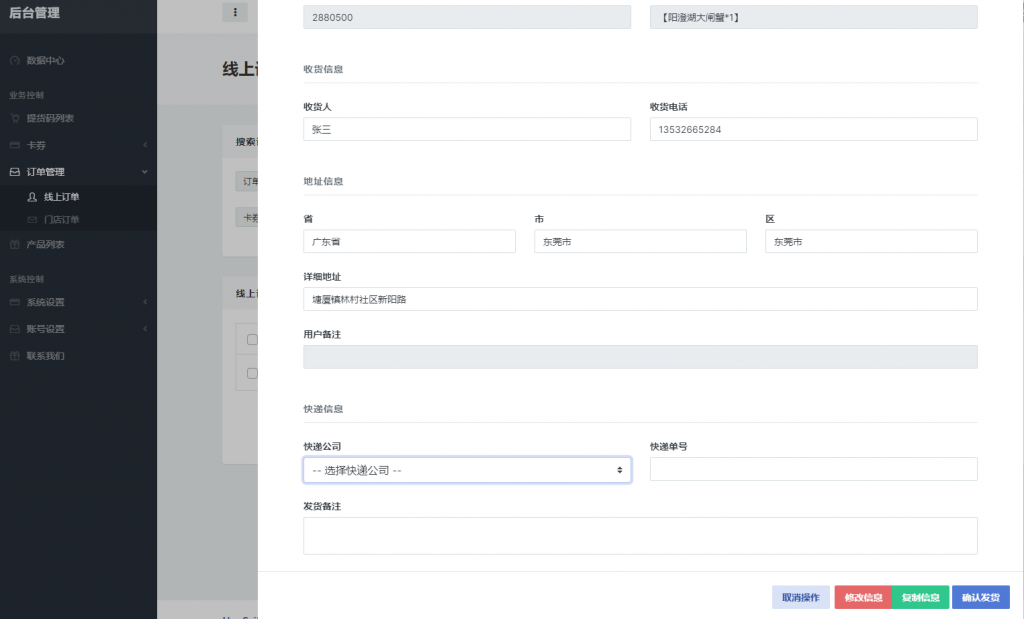
Task: Click the 订单管理 envelope icon
Action: 14,172
